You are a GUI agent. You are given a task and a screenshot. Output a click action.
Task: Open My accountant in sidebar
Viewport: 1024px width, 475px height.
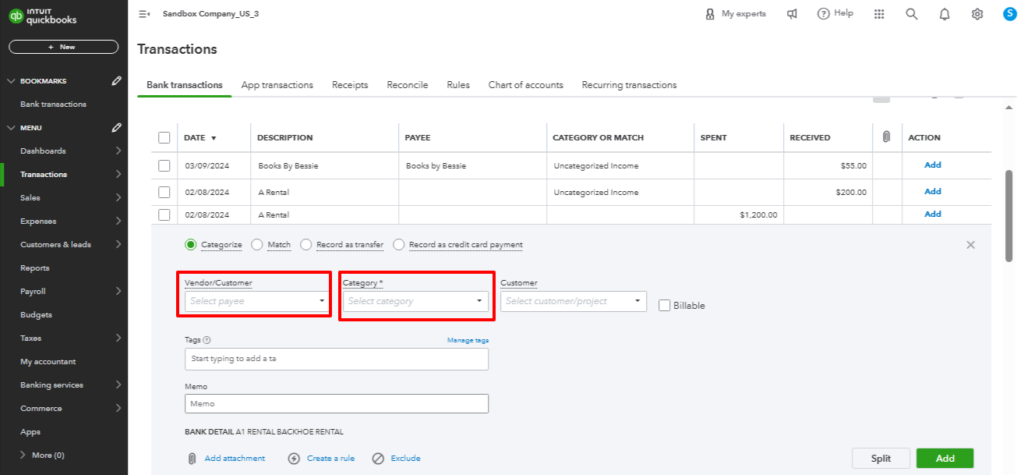click(x=48, y=361)
